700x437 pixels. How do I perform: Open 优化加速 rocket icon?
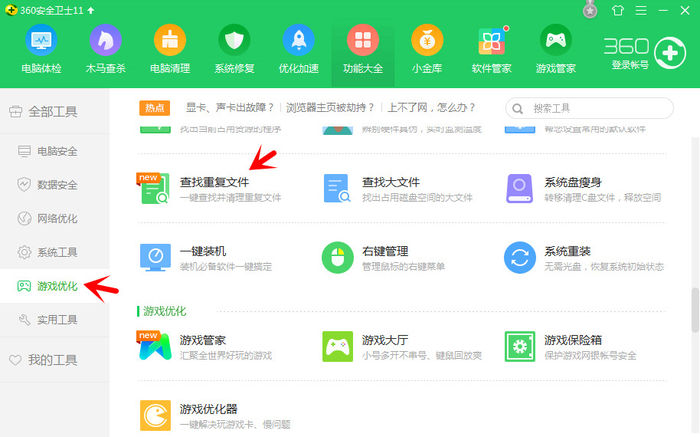pos(298,40)
